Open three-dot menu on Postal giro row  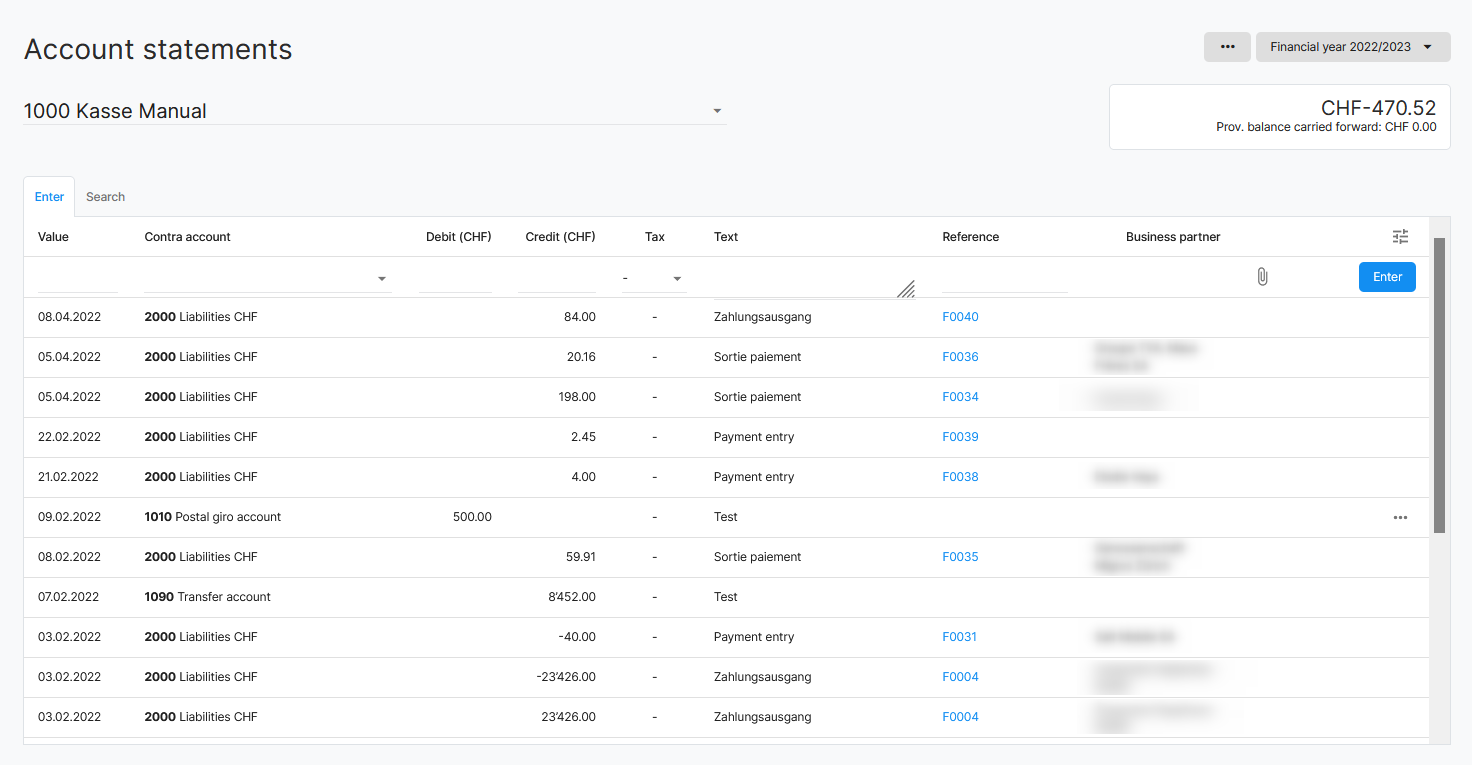point(1400,517)
